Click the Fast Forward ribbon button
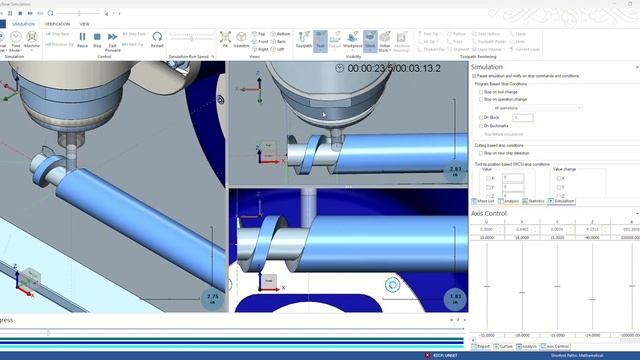640x360 pixels. [113, 42]
